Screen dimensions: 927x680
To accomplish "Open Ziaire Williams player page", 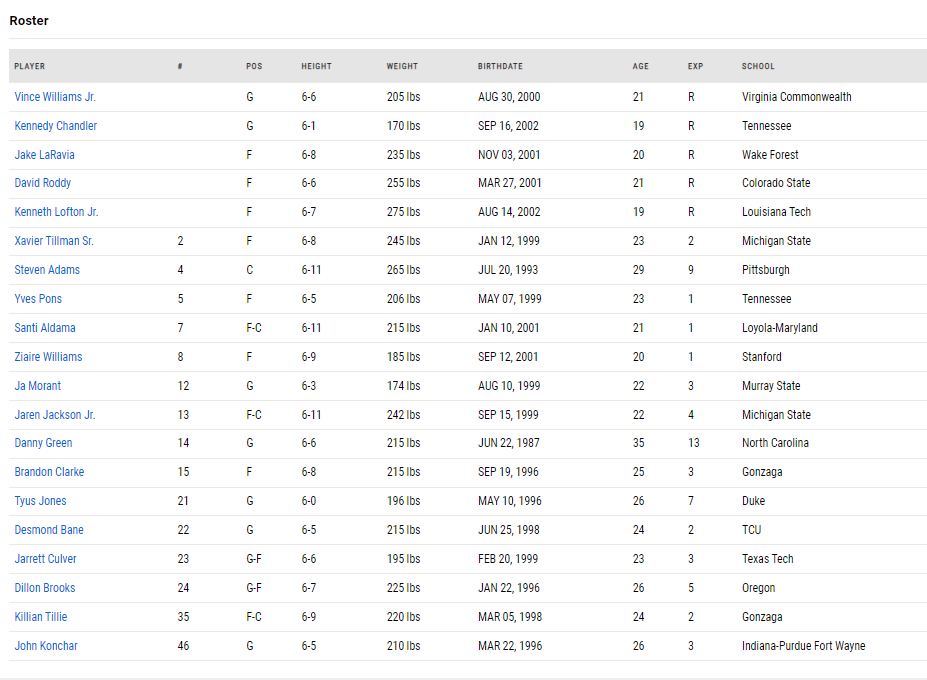I will click(48, 357).
